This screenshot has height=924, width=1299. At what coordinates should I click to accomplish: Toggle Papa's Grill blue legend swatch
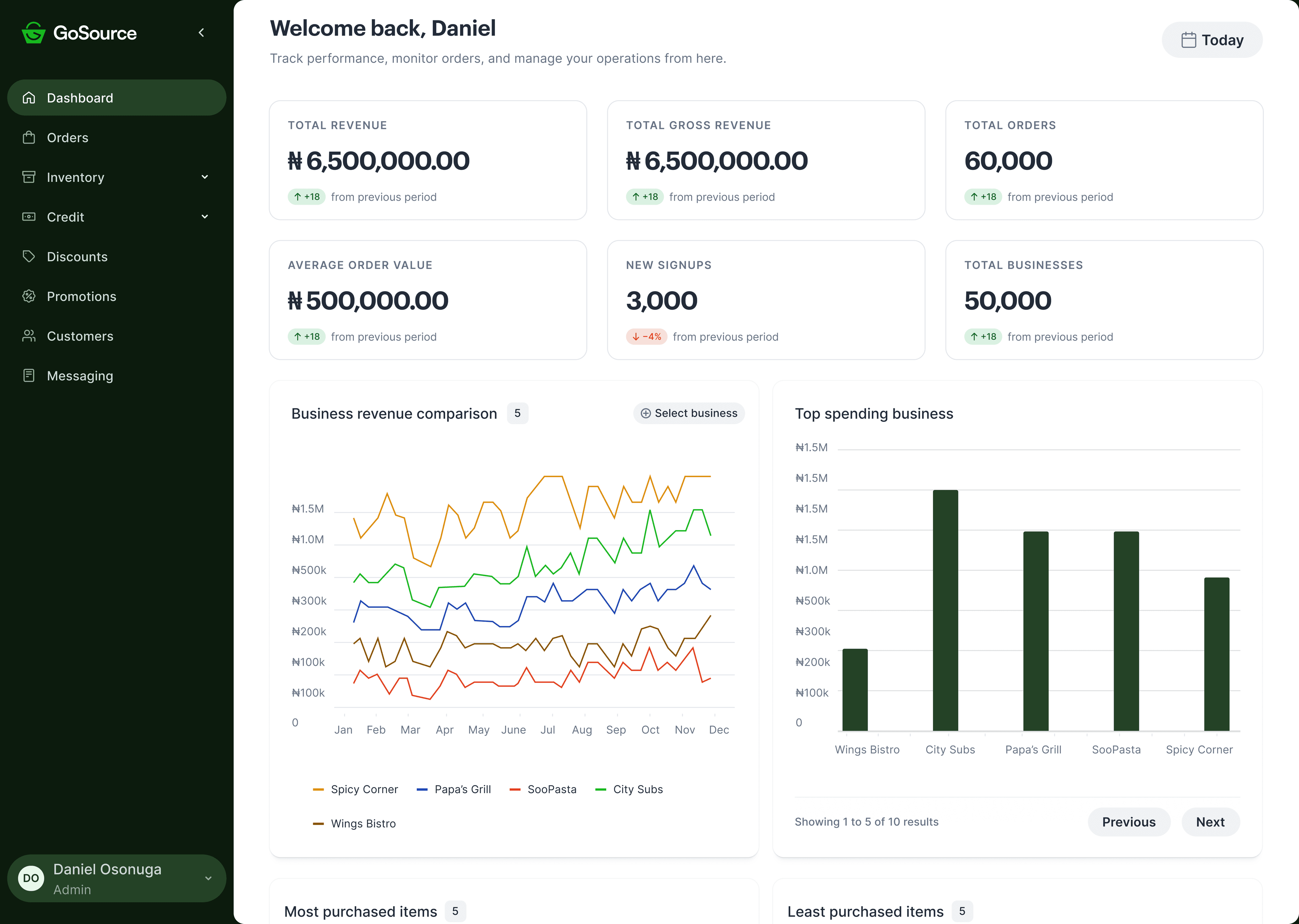click(422, 790)
